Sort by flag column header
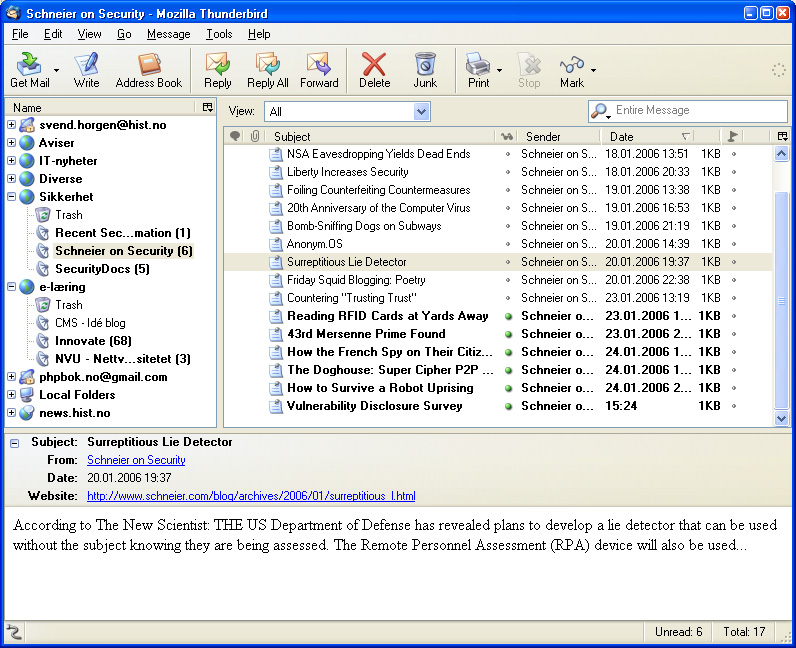The image size is (796, 648). [732, 136]
